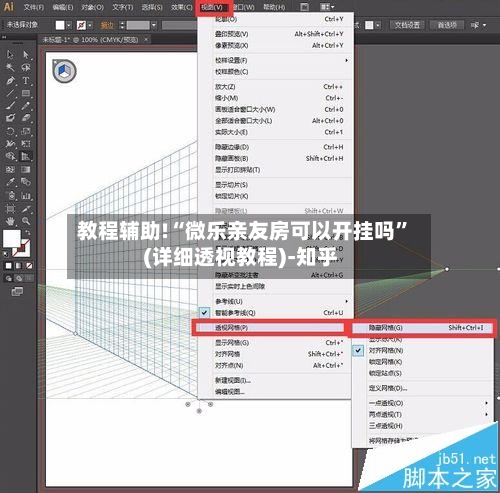Image resolution: width=500 pixels, height=493 pixels.
Task: Select the Paintbrush tool
Action: tap(10, 106)
